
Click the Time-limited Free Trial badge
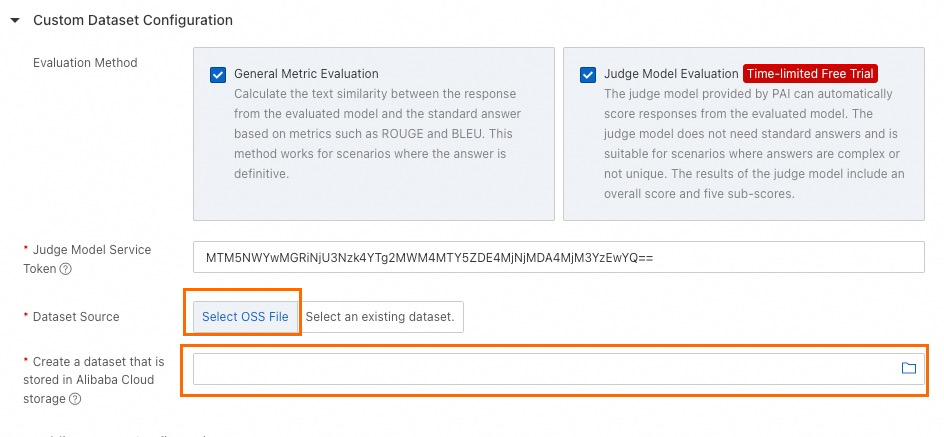[x=810, y=74]
